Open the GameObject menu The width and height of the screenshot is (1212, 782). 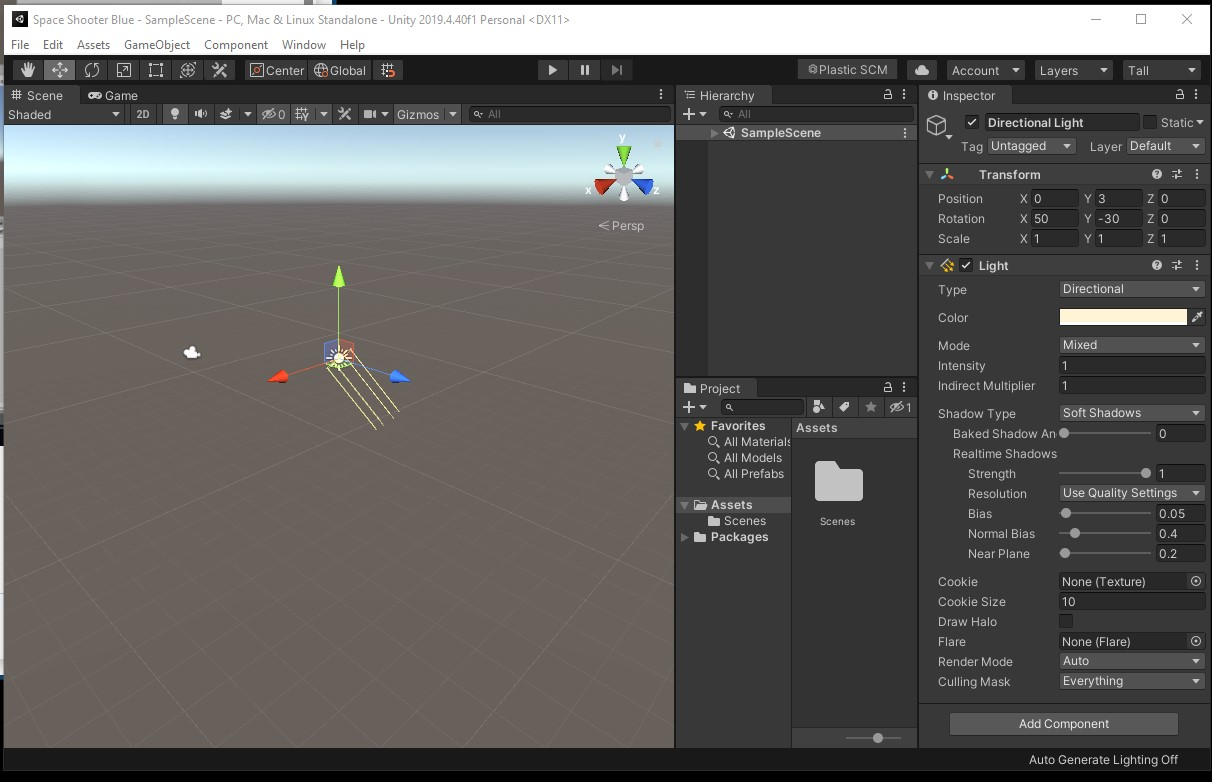click(157, 45)
